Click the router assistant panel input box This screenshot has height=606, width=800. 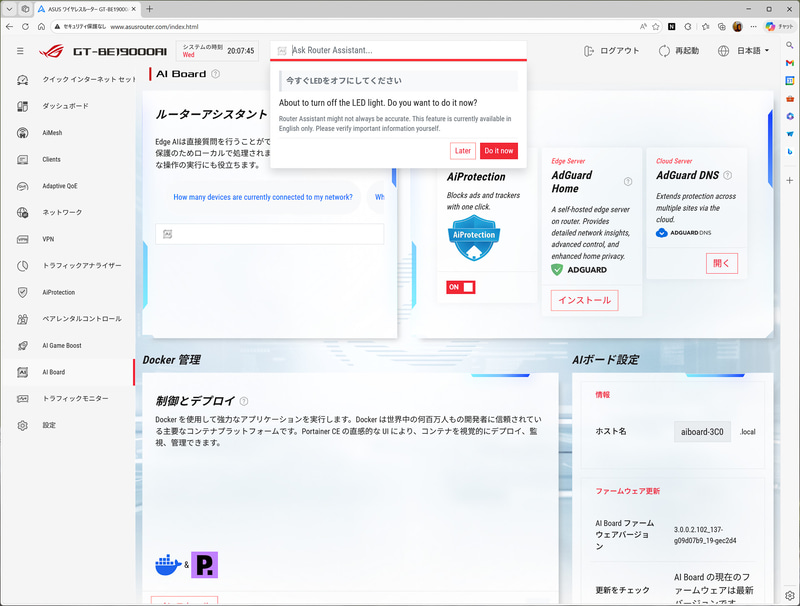coord(269,234)
